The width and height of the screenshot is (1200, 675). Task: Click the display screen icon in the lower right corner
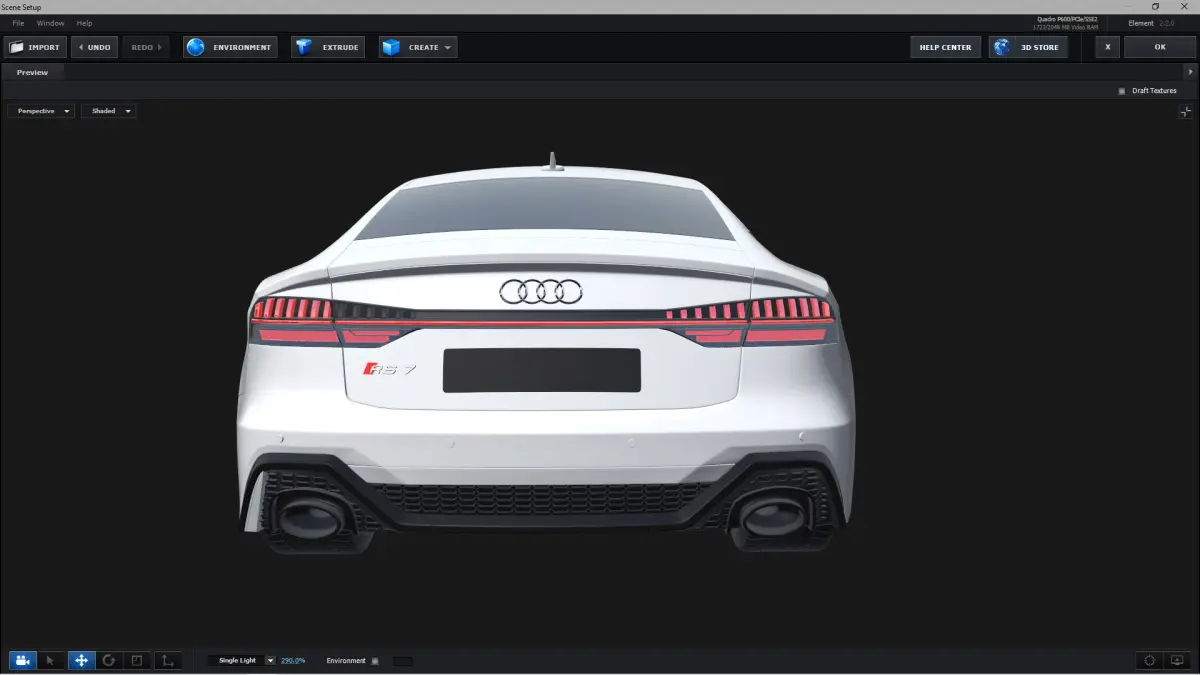tap(1177, 660)
